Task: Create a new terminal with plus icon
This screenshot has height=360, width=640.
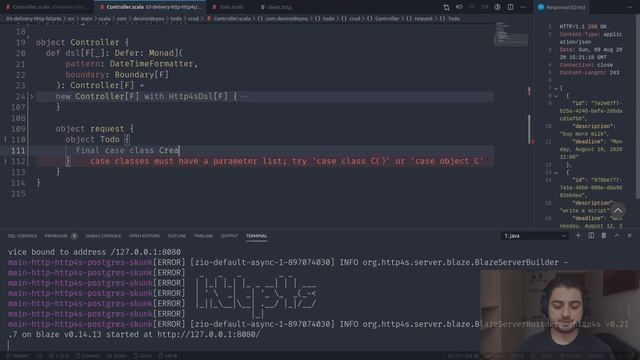Action: click(578, 236)
